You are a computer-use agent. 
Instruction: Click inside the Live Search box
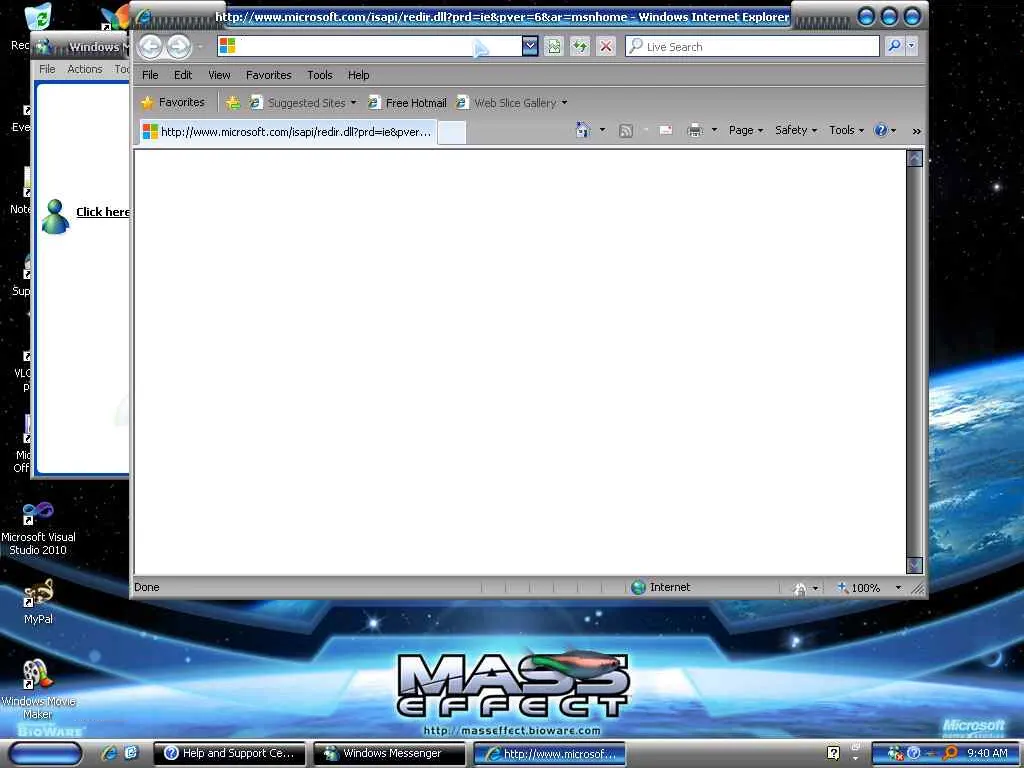pyautogui.click(x=752, y=46)
